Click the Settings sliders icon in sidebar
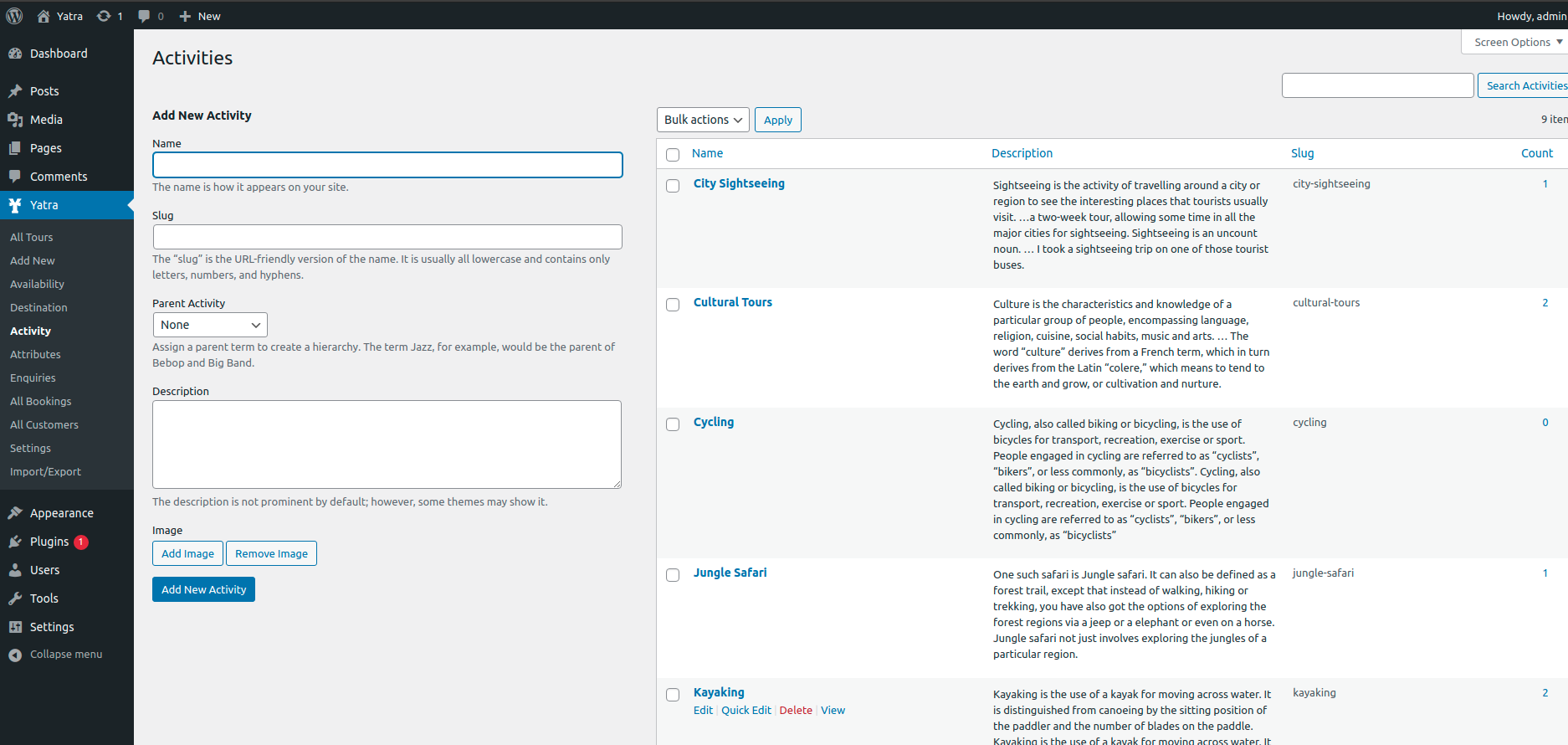This screenshot has height=745, width=1568. click(15, 627)
